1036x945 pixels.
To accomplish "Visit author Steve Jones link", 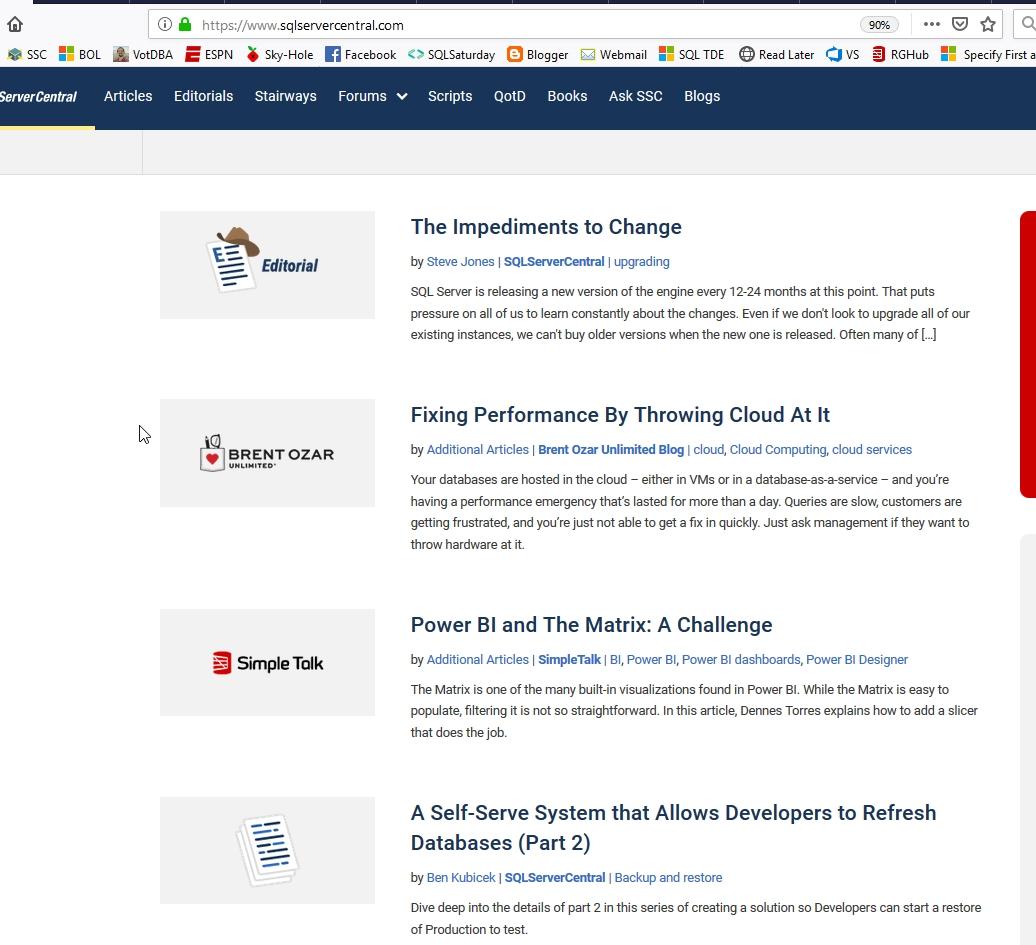I will tap(460, 262).
